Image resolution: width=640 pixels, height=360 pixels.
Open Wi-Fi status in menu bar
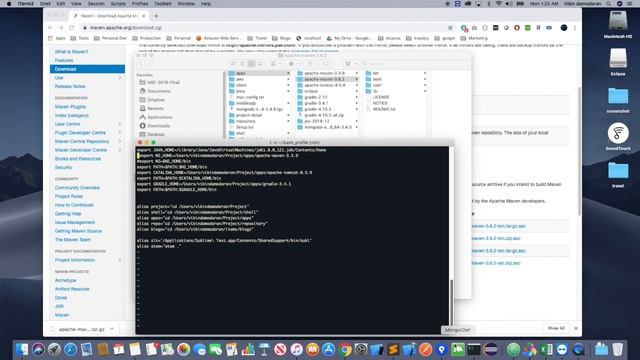(x=498, y=4)
